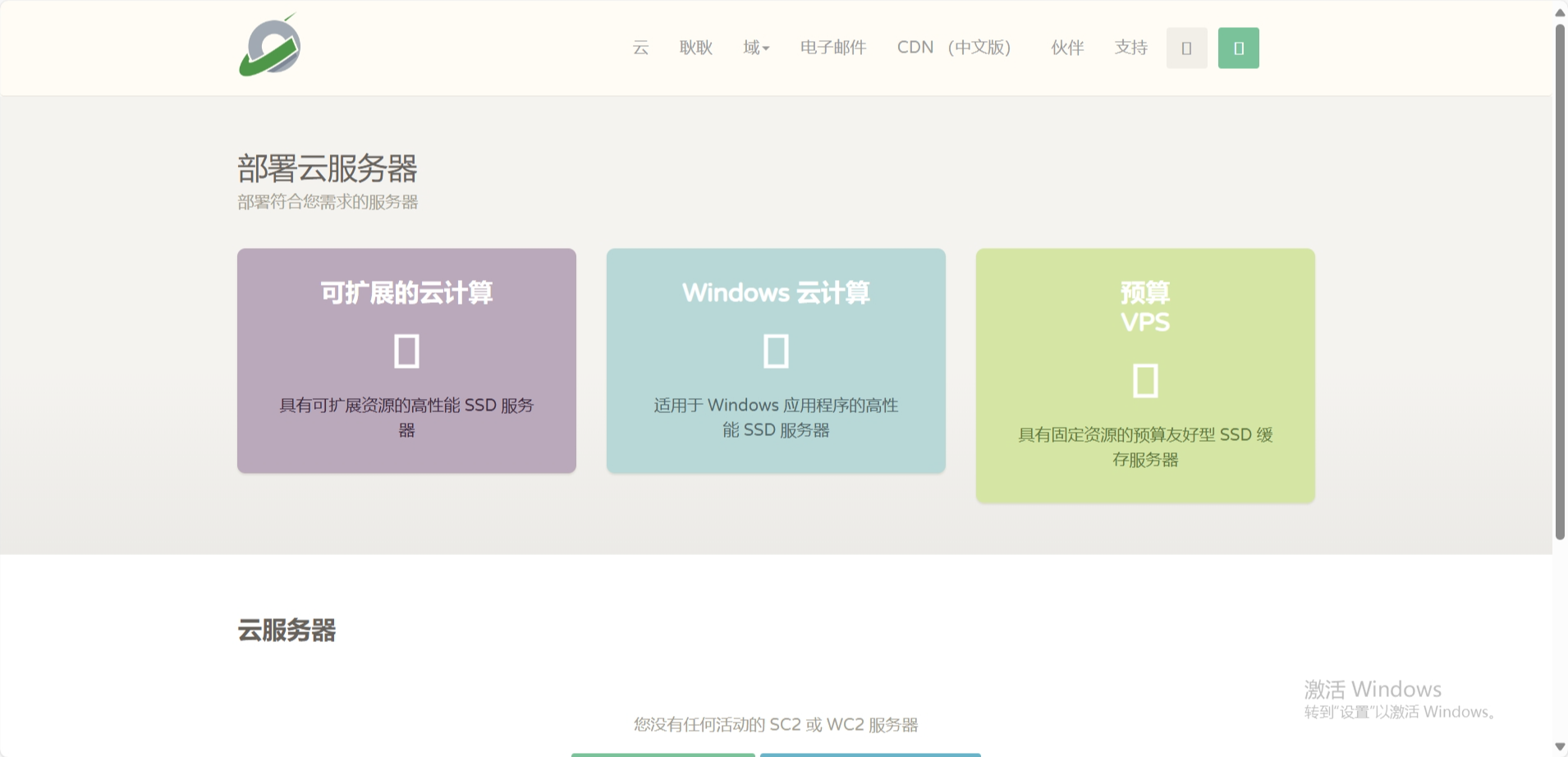Click the company logo in the header

click(x=268, y=47)
